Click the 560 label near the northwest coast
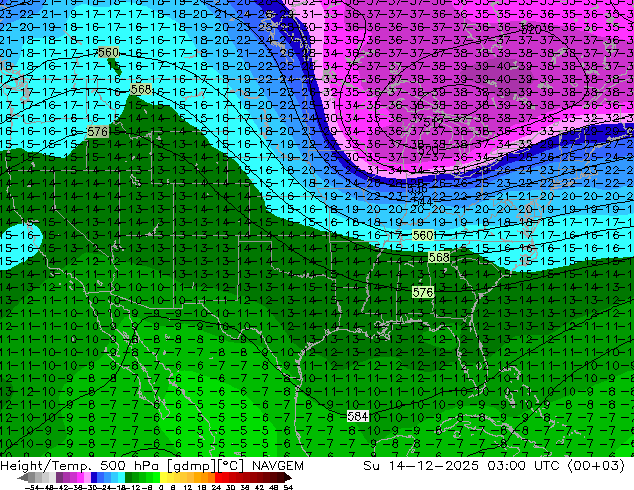The height and width of the screenshot is (490, 634). point(108,52)
